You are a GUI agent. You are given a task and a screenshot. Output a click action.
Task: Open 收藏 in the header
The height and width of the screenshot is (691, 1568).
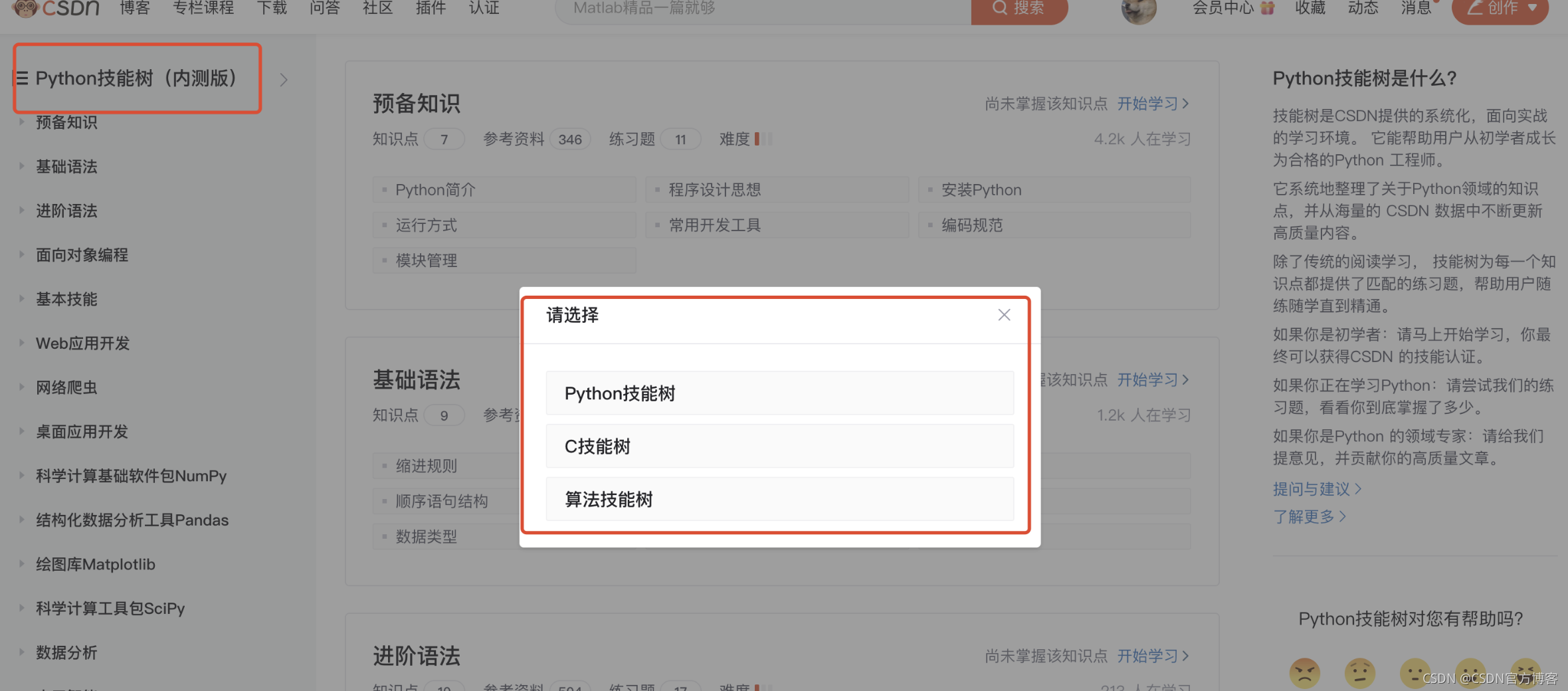point(1310,8)
